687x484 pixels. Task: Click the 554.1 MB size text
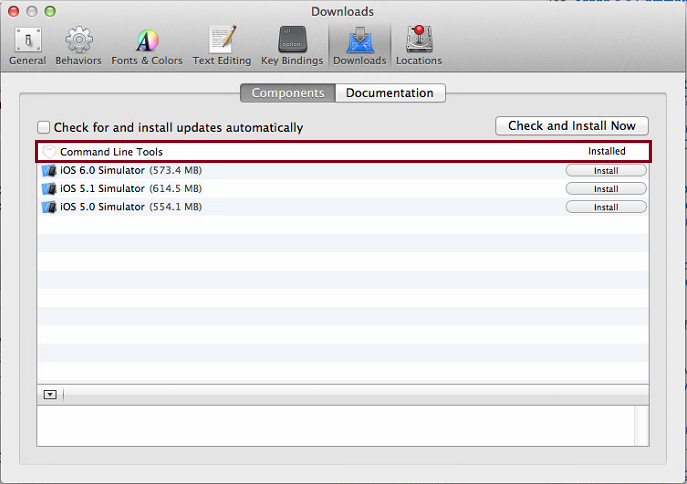(x=176, y=207)
